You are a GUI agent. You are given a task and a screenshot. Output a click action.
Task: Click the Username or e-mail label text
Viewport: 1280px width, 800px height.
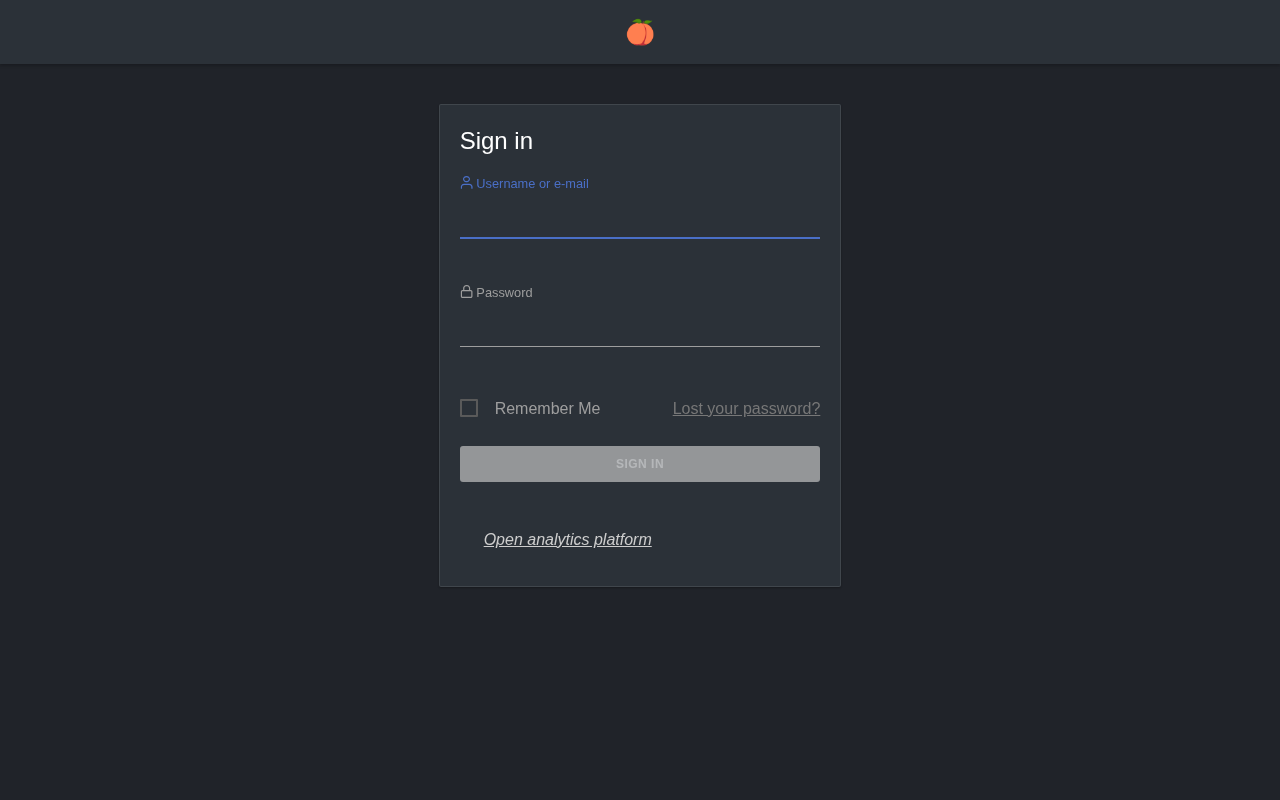(532, 184)
